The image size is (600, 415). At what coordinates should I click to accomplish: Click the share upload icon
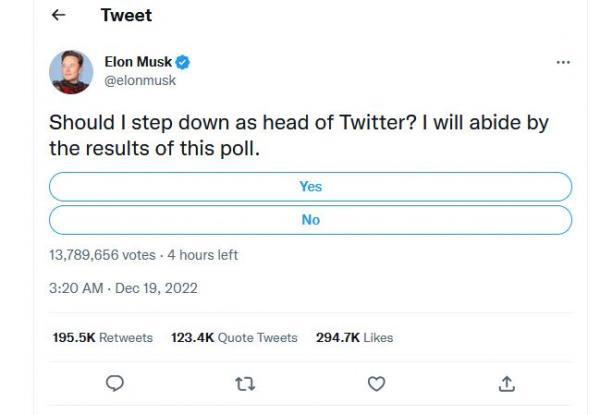coord(507,383)
